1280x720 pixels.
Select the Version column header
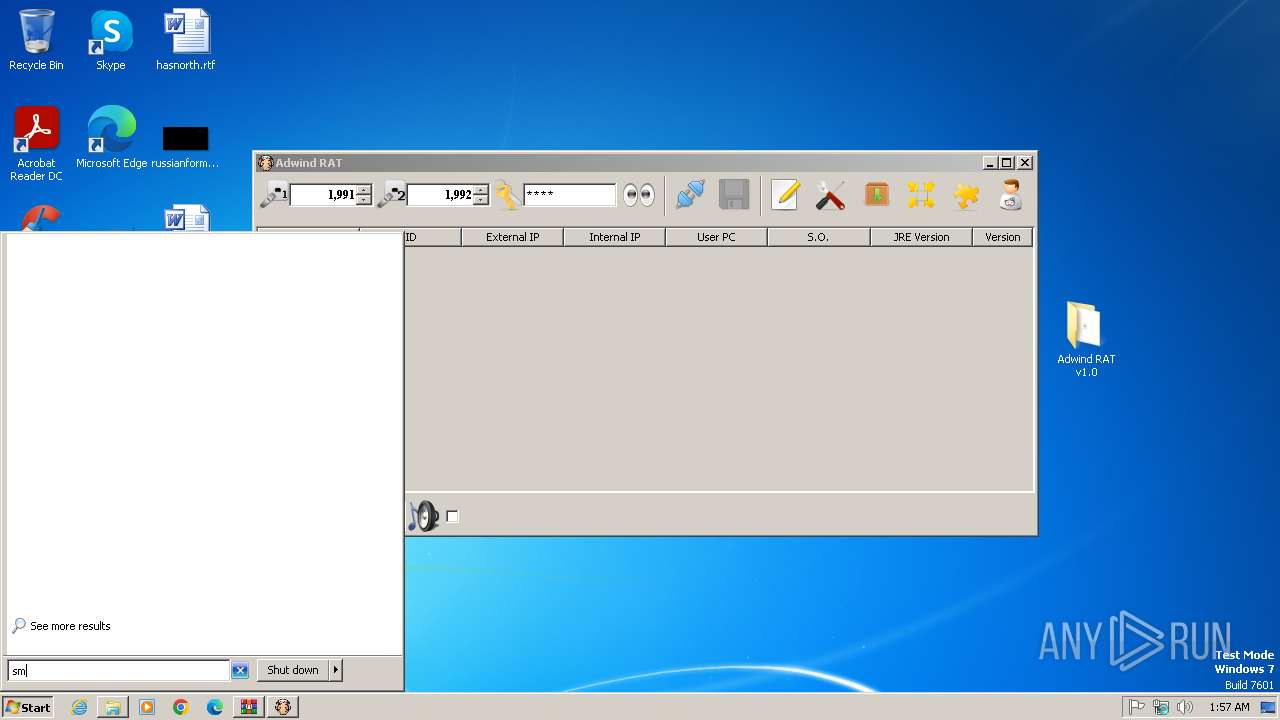point(1002,237)
